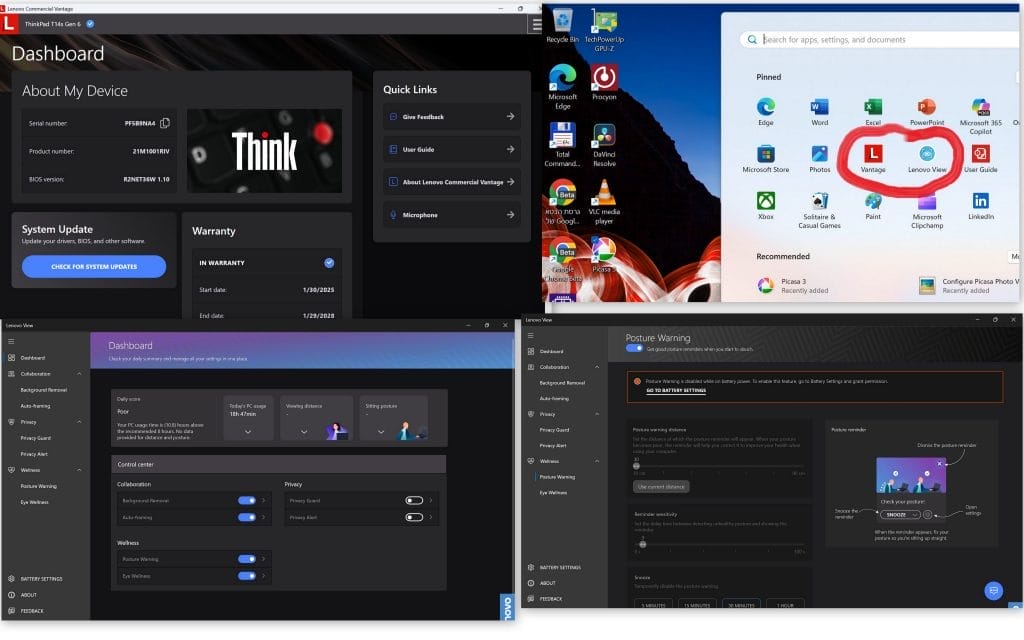Enable Privacy Alert in Control center
The width and height of the screenshot is (1024, 640).
pyautogui.click(x=414, y=517)
